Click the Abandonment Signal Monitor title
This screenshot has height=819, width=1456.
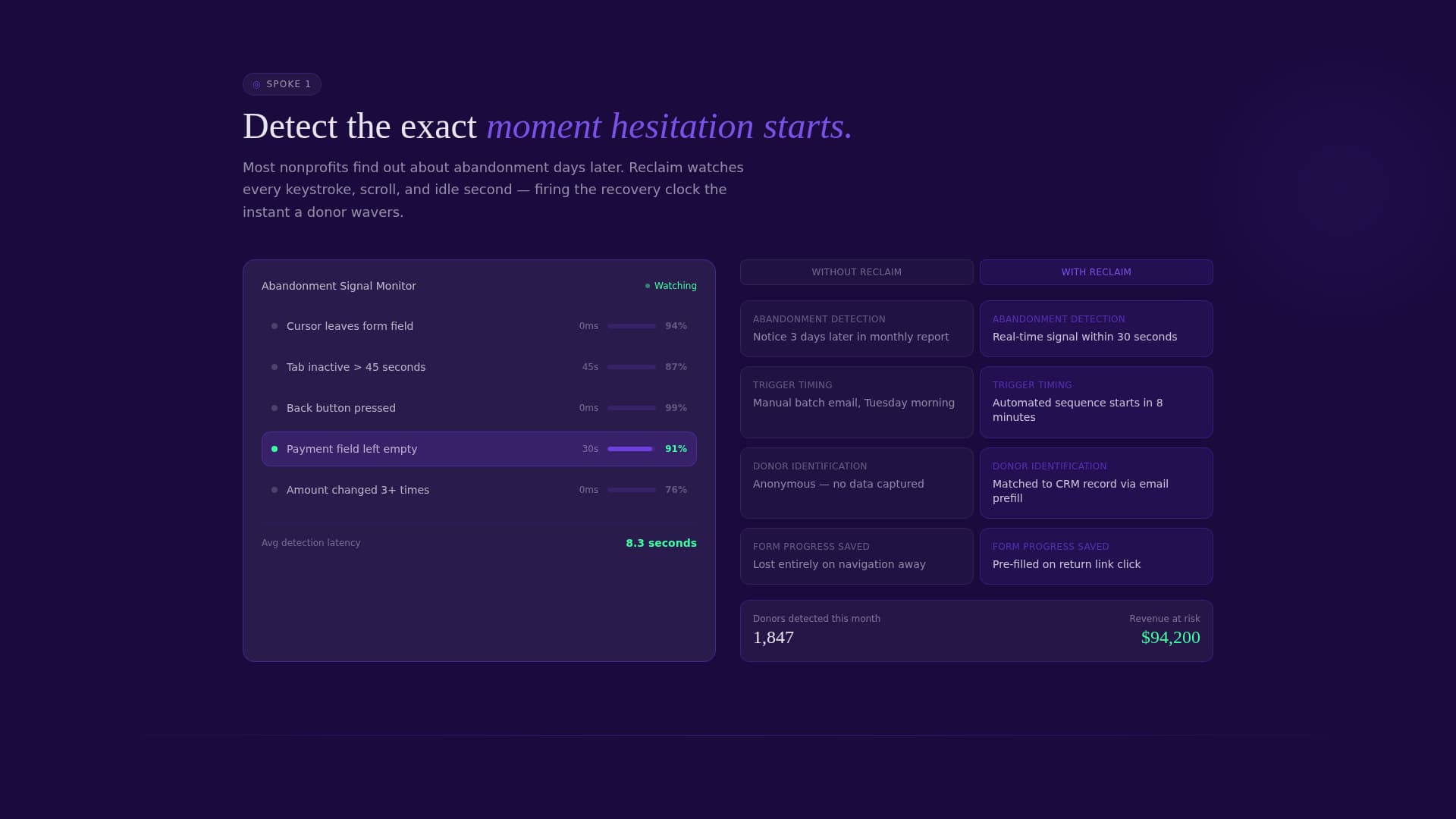[x=339, y=286]
